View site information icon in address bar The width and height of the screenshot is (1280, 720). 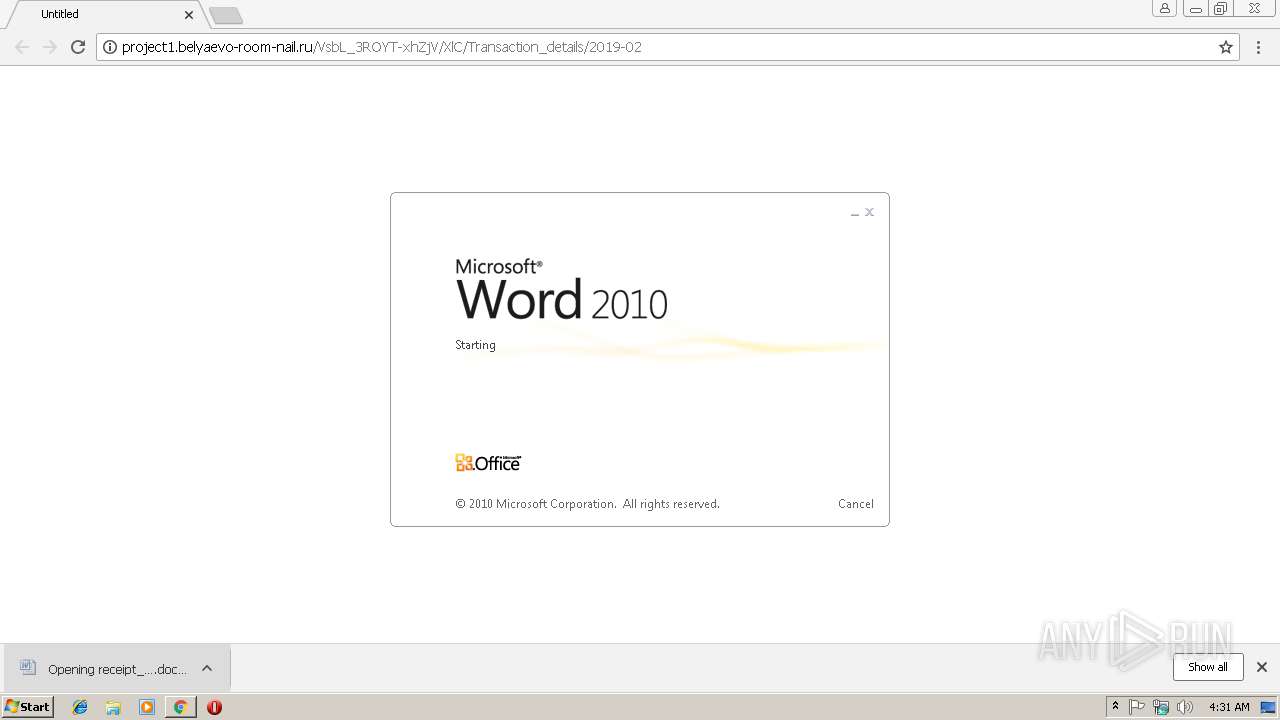point(109,47)
